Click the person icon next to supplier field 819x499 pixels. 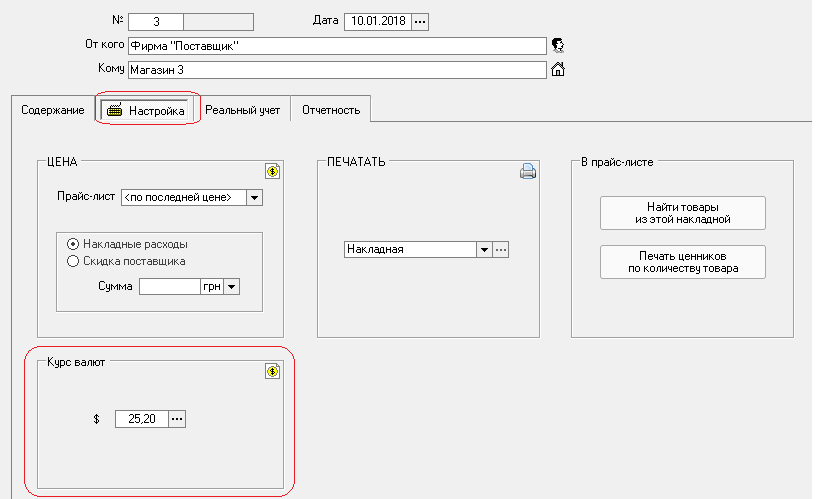(559, 45)
